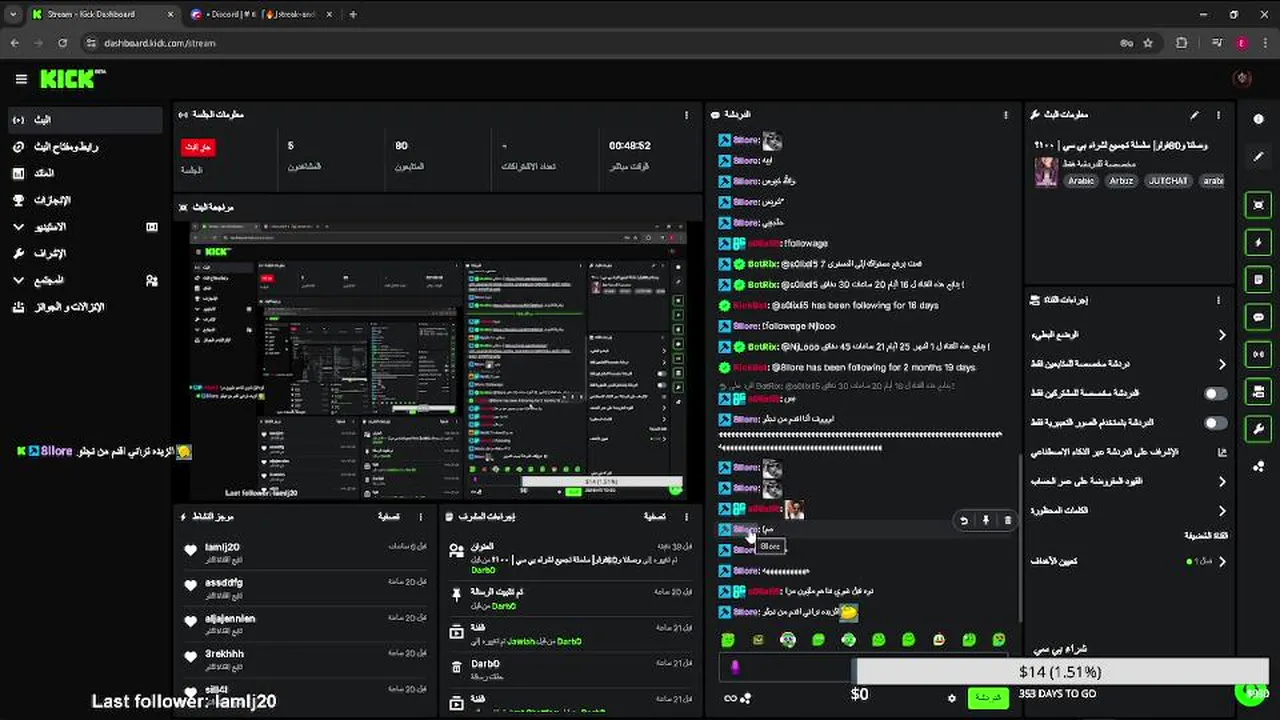The width and height of the screenshot is (1280, 720).
Task: Open three-dot menu of moderator actions panel
Action: [x=686, y=517]
